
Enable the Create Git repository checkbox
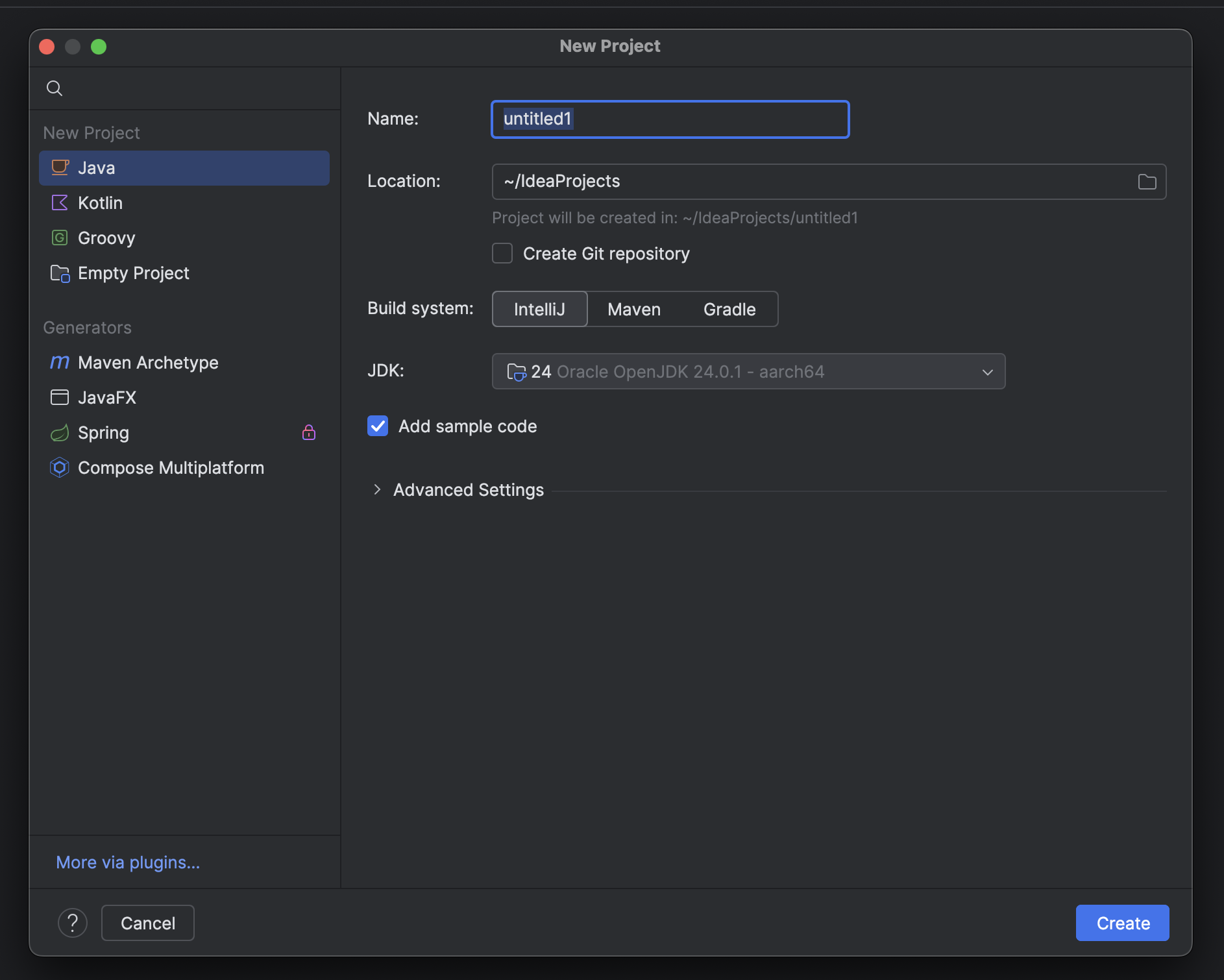502,253
